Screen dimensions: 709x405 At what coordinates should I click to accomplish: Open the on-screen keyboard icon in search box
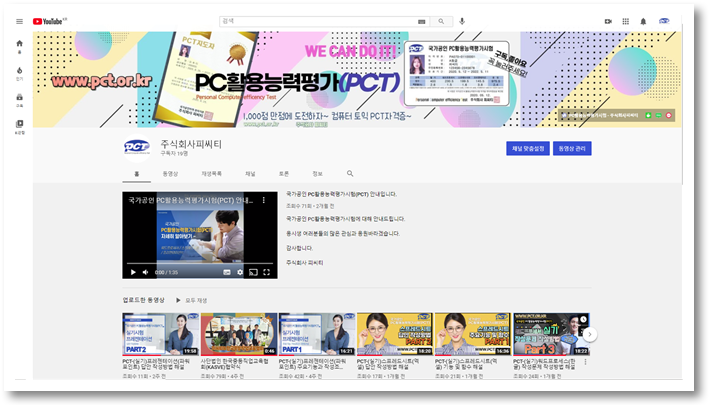421,21
